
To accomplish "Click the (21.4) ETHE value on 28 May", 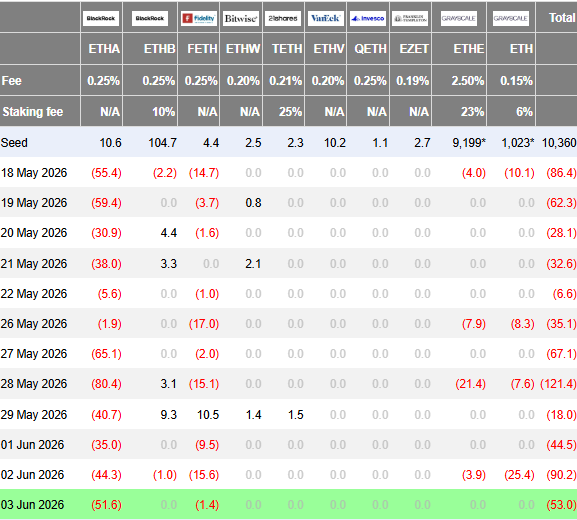I will pos(471,384).
